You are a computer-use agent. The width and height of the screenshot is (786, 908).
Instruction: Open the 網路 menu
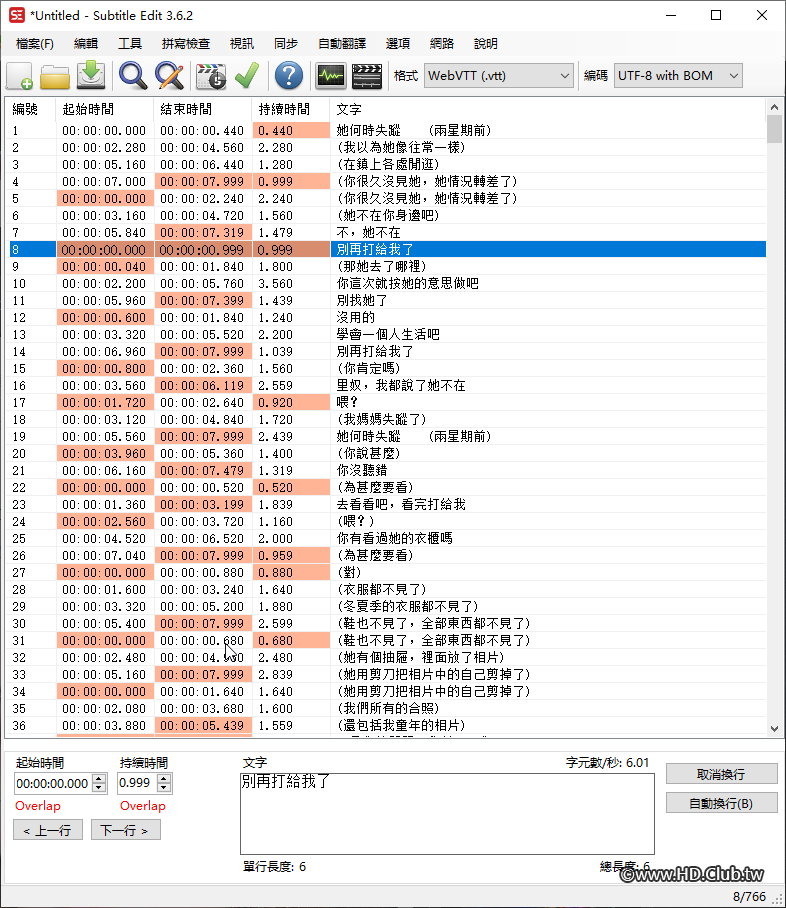(441, 44)
